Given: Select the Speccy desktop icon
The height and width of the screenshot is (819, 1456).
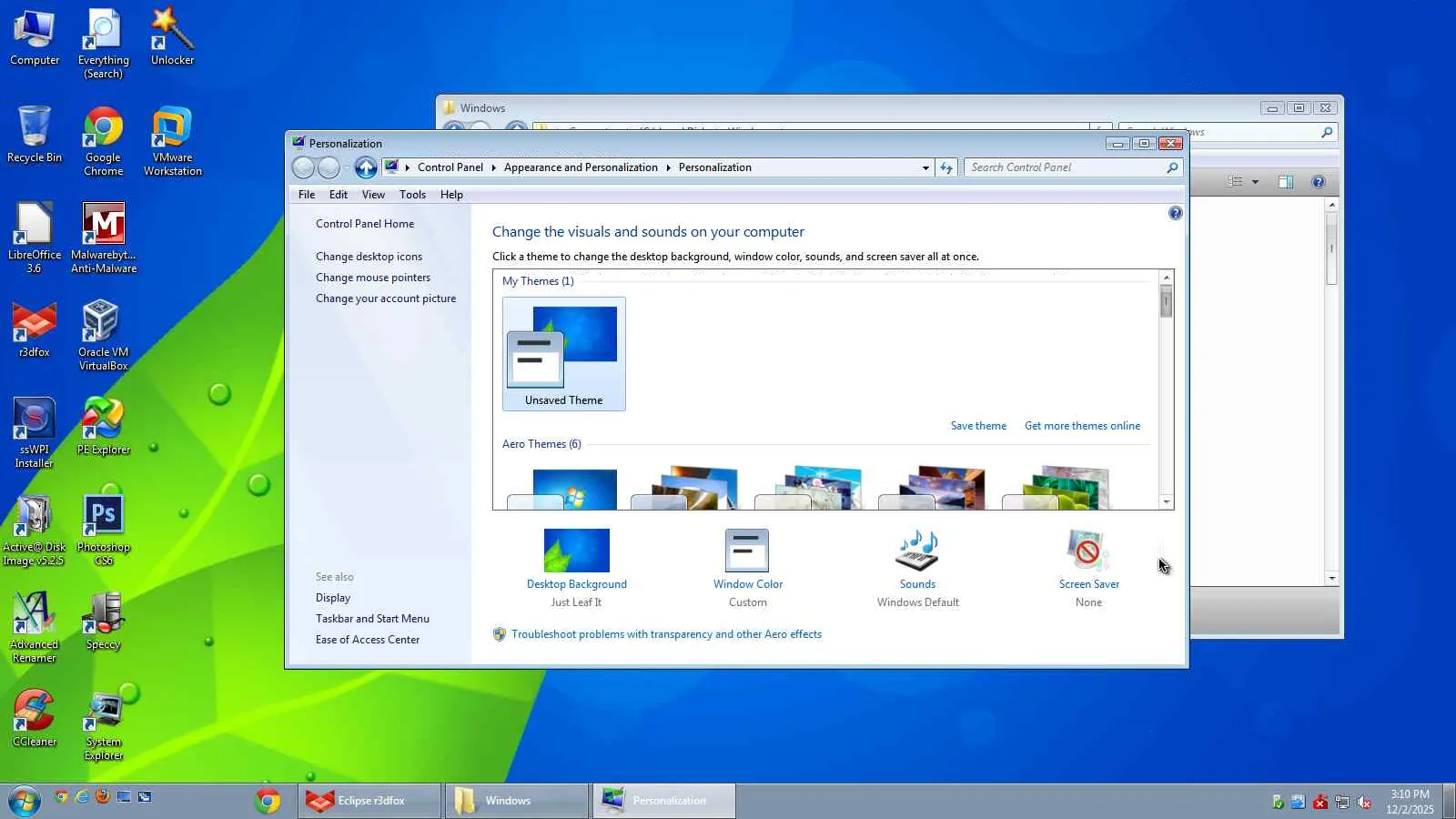Looking at the screenshot, I should click(x=104, y=622).
